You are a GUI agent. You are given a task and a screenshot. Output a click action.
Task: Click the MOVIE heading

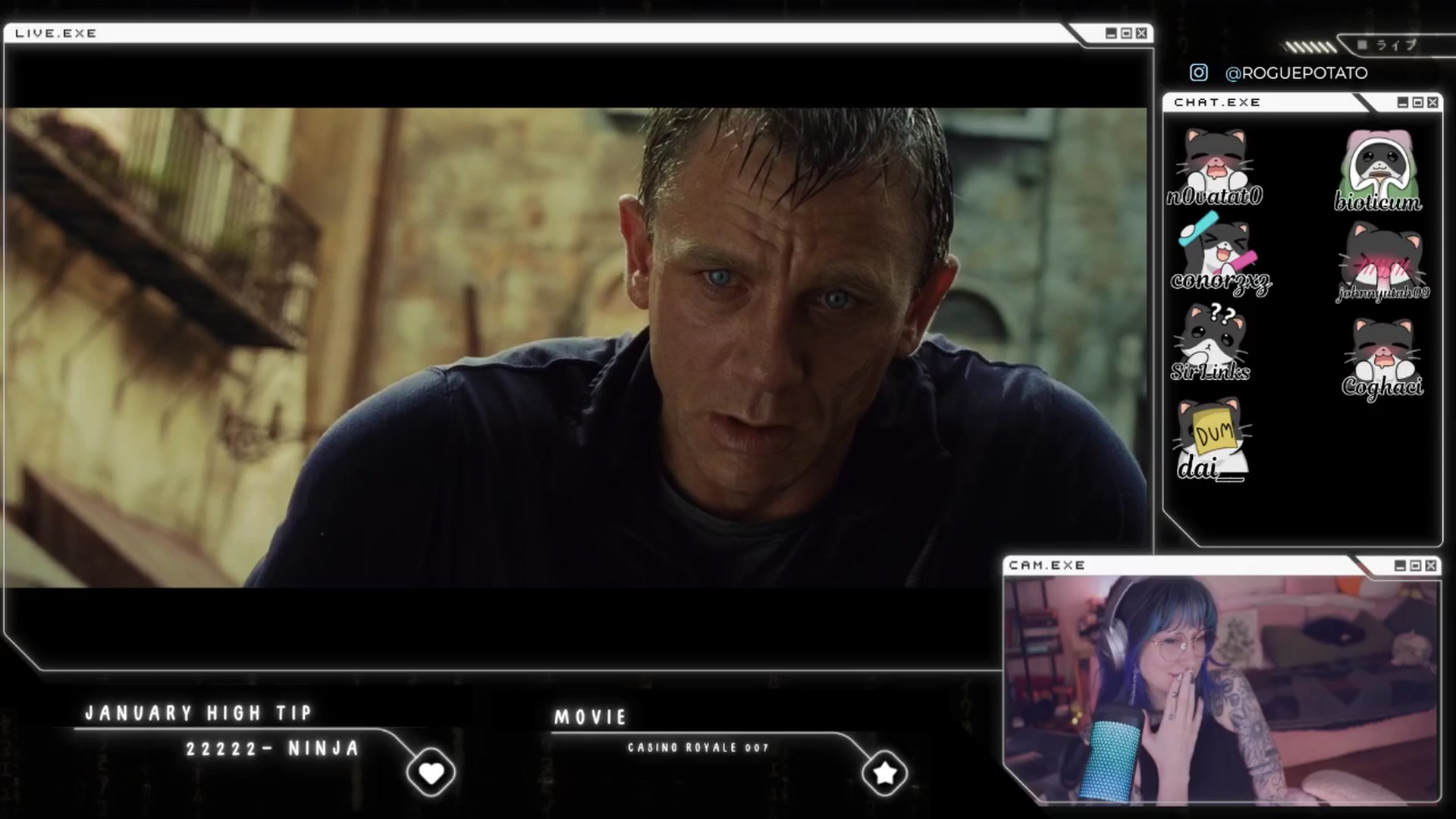point(591,717)
